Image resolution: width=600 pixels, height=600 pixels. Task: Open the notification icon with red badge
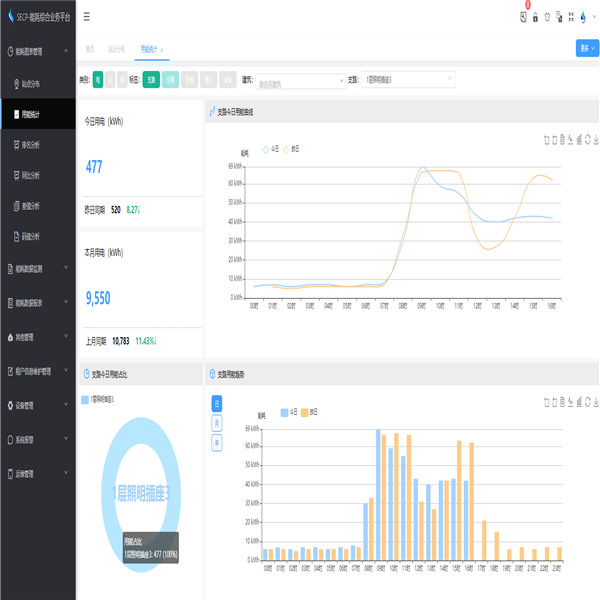tap(523, 16)
